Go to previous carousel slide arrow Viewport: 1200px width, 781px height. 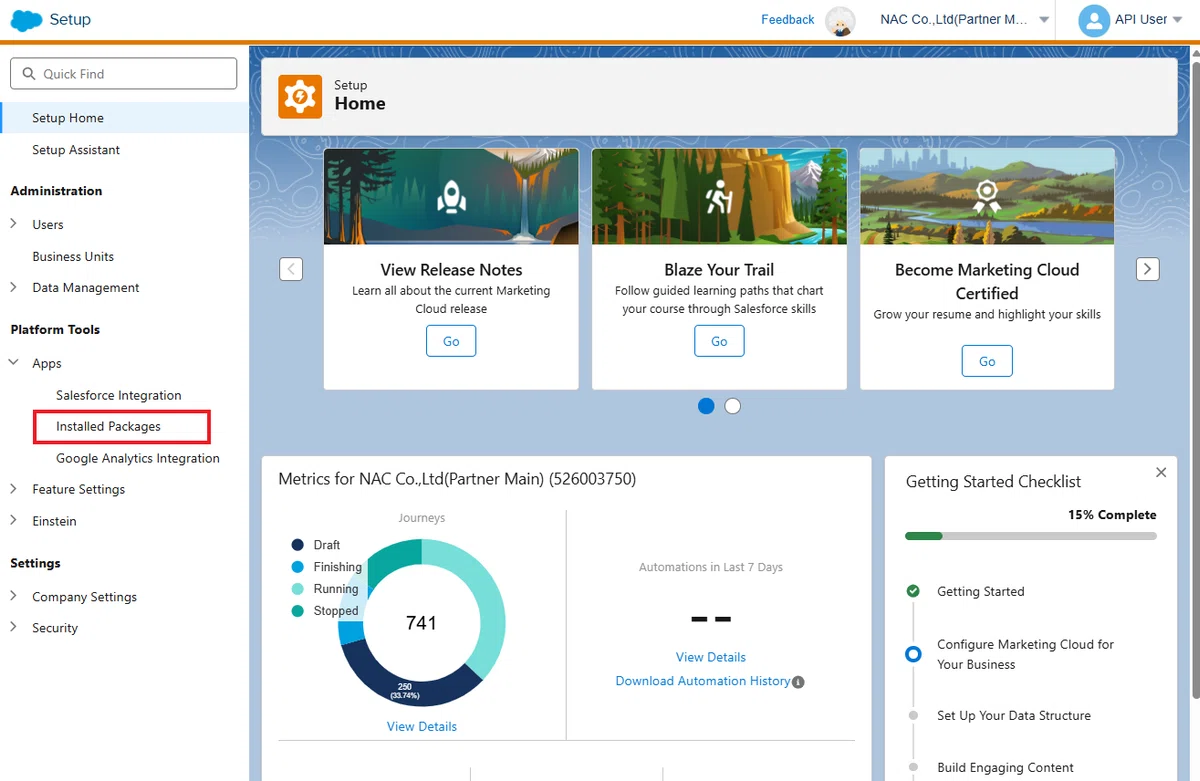(x=291, y=269)
